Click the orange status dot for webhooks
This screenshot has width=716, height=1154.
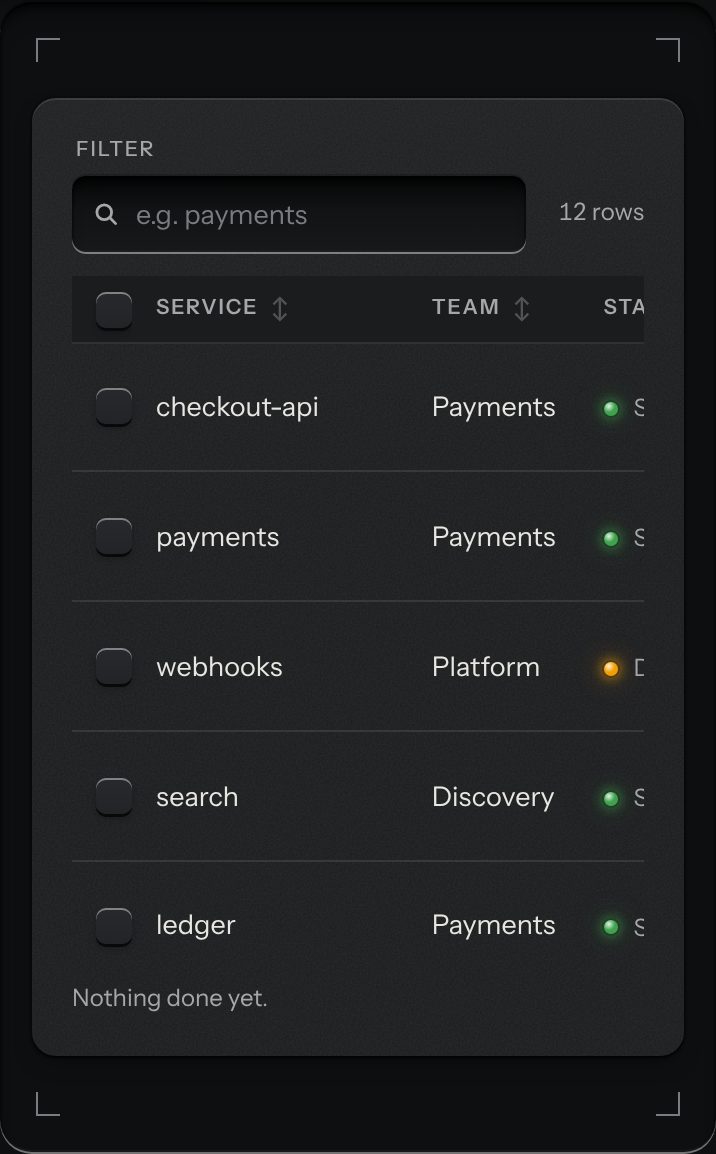click(611, 668)
